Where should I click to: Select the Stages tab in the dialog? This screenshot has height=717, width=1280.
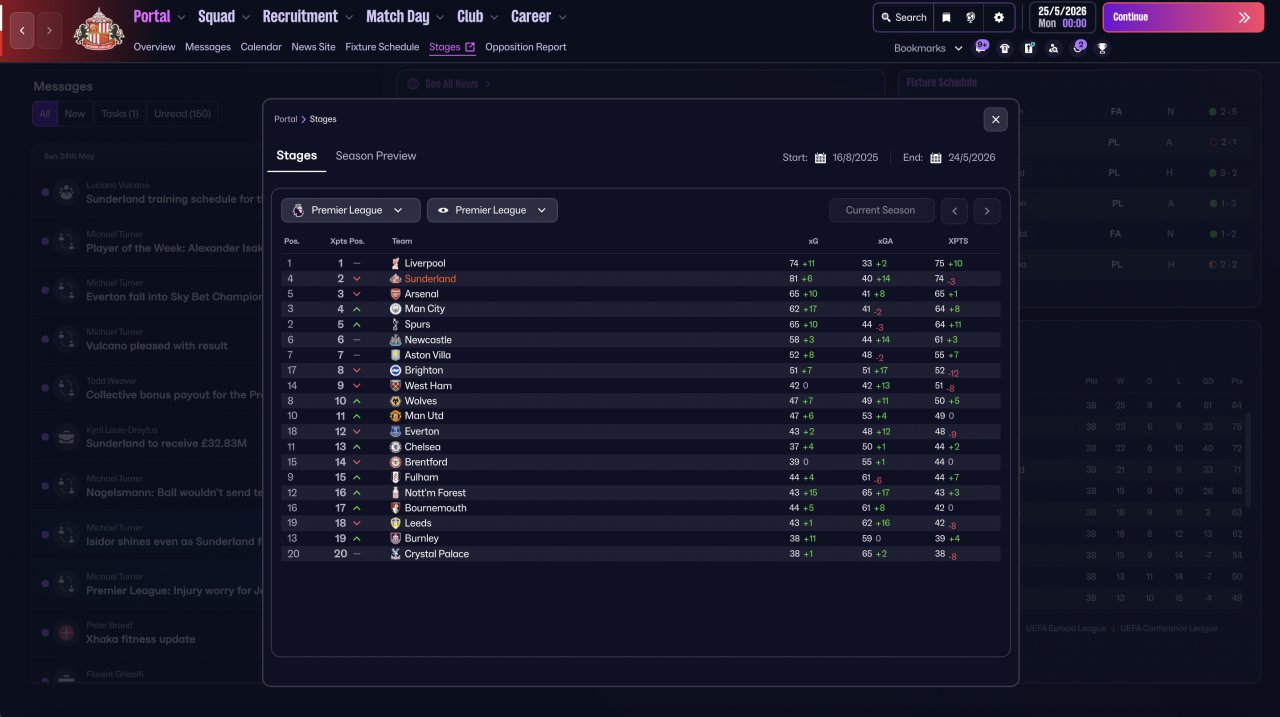[297, 156]
